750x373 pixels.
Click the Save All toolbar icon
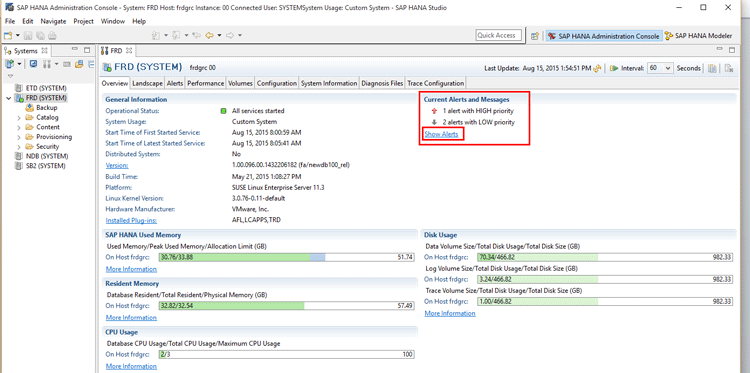40,35
